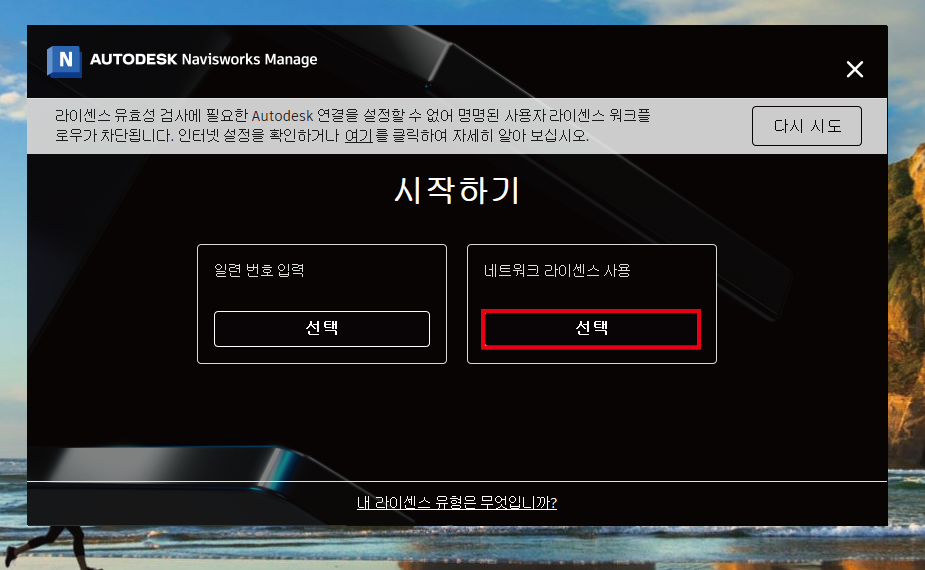Image resolution: width=925 pixels, height=570 pixels.
Task: Open the 내 라이센스 유형은 무엇입니까? link
Action: [x=457, y=502]
